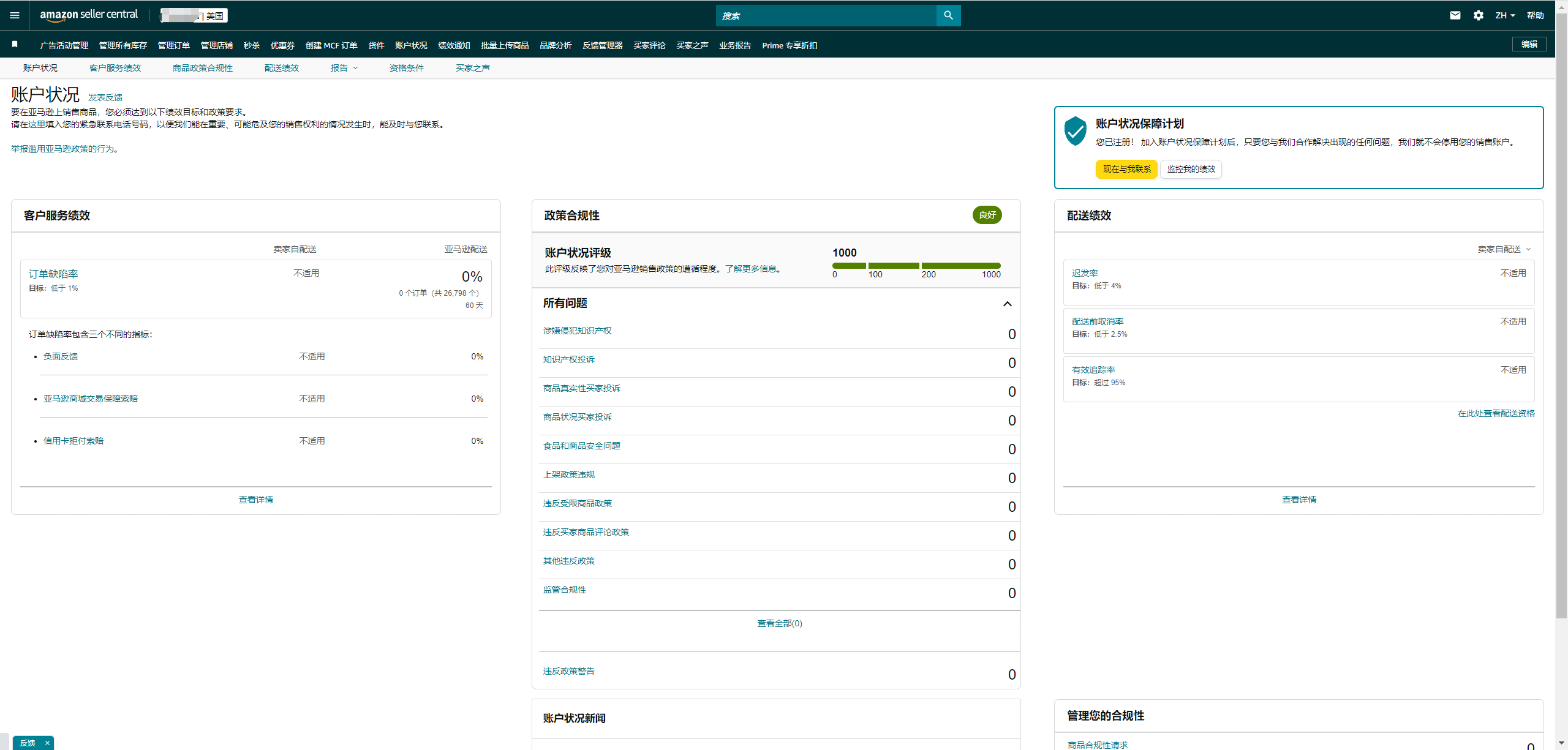
Task: Open the 信用卡拒付索赔 link
Action: 73,441
